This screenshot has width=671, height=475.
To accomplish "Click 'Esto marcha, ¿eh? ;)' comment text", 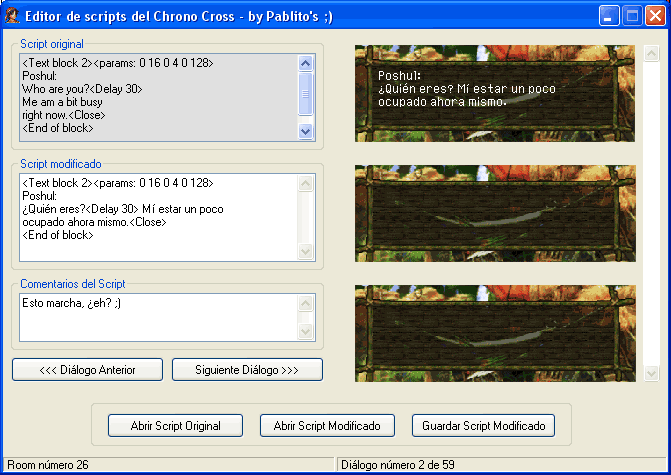I will coord(71,303).
